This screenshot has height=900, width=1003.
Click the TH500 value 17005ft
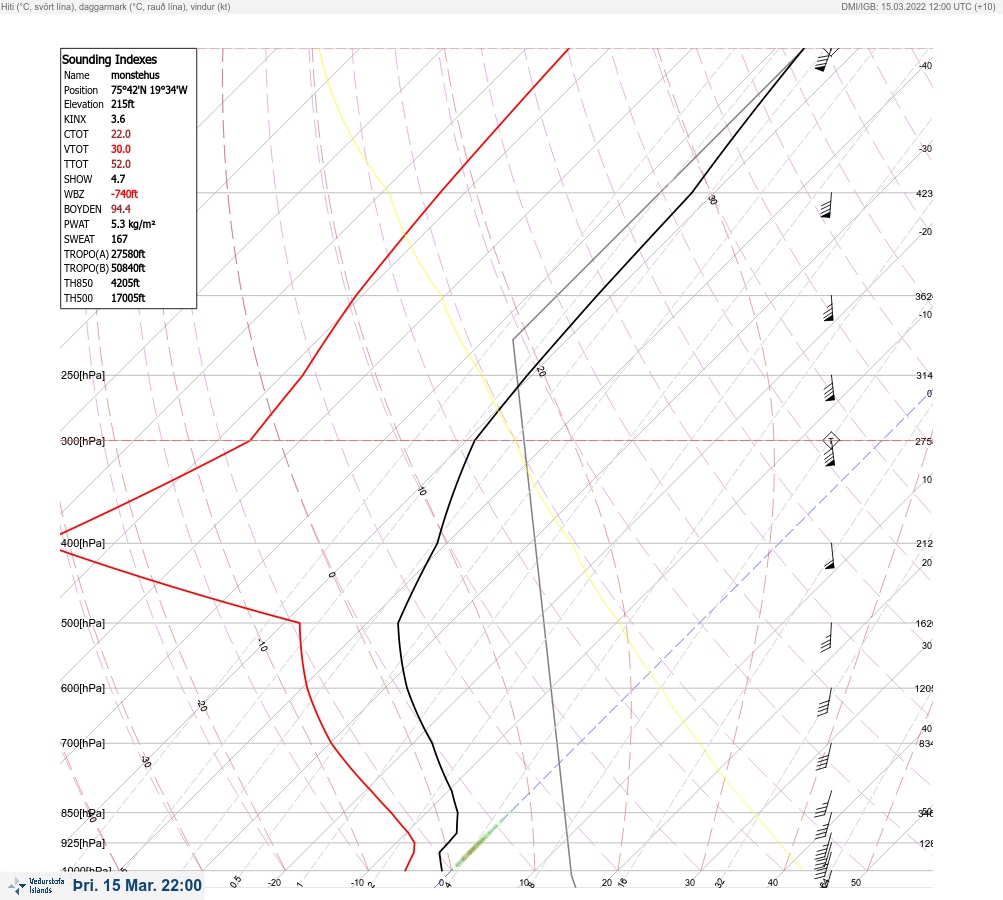[x=128, y=298]
